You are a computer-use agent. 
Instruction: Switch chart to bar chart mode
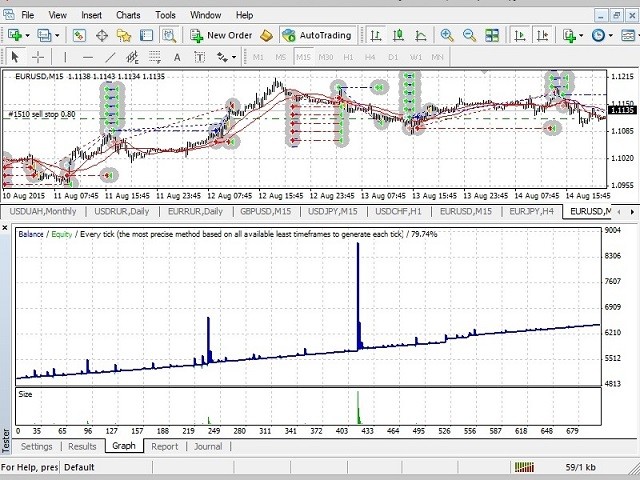(x=376, y=36)
